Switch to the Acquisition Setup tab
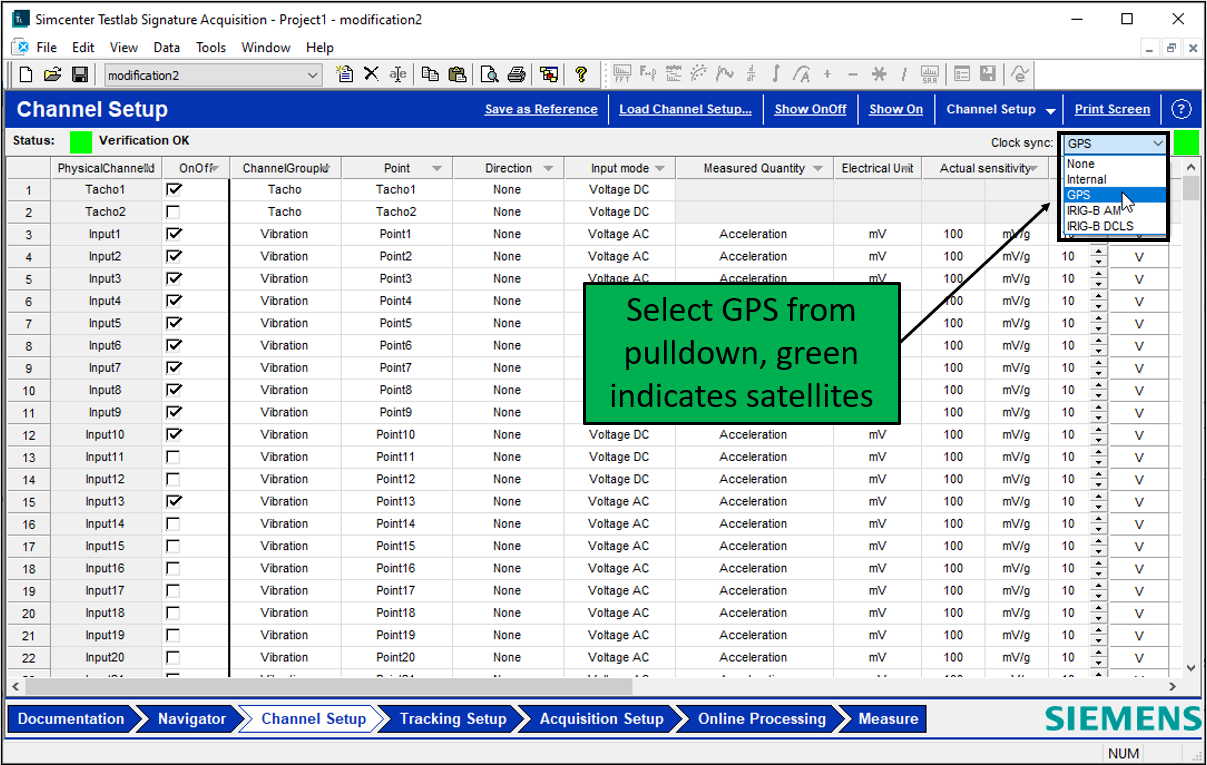Image resolution: width=1207 pixels, height=765 pixels. click(601, 719)
